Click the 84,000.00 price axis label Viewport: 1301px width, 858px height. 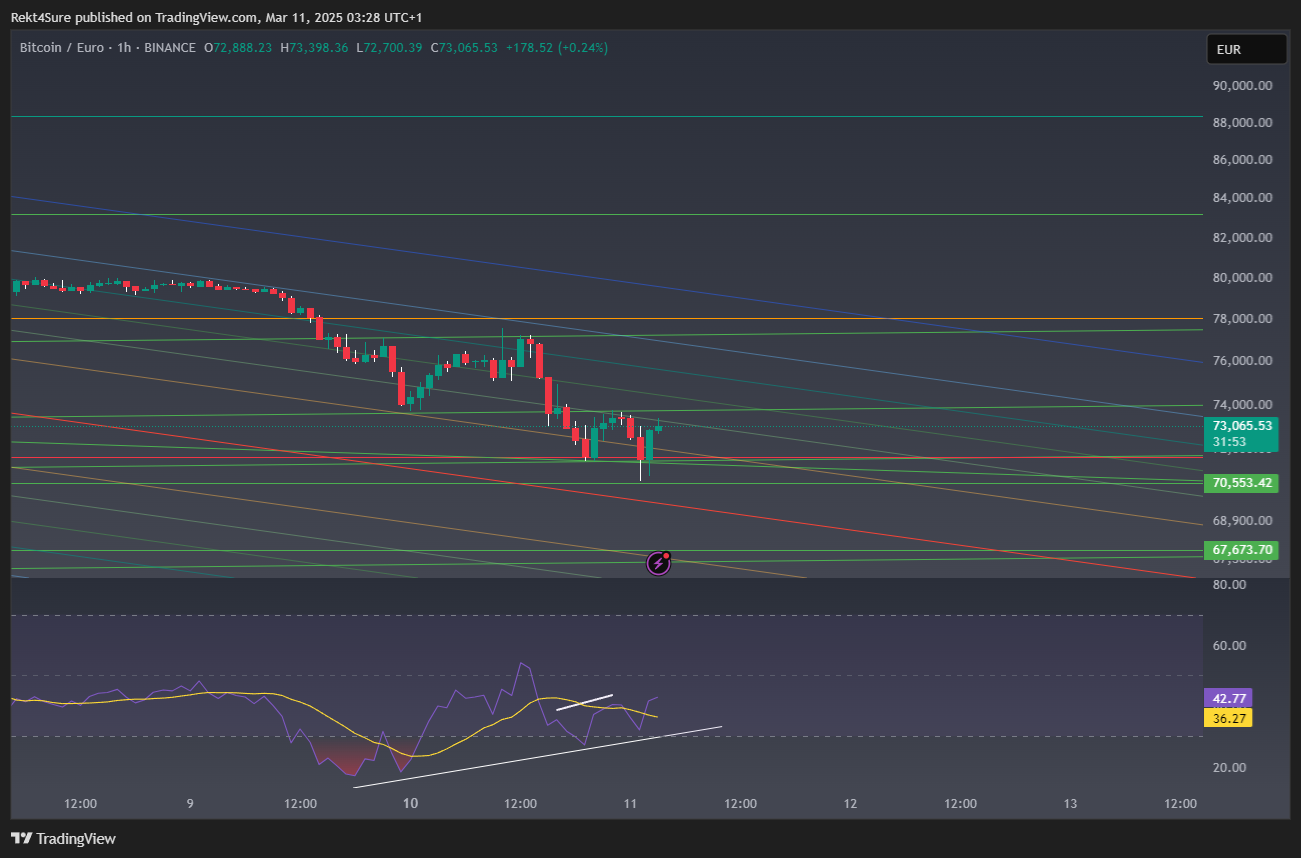pyautogui.click(x=1242, y=198)
